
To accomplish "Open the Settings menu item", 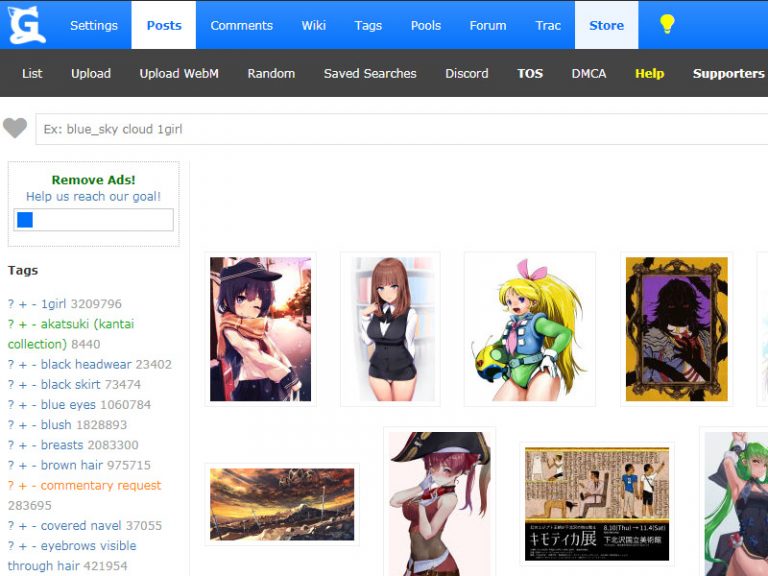I will 94,25.
